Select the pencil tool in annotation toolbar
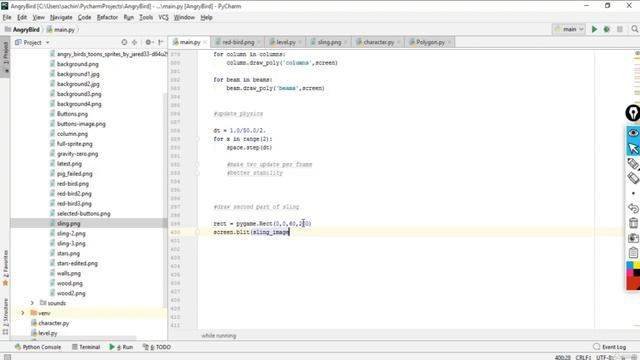The image size is (640, 360). [x=633, y=163]
